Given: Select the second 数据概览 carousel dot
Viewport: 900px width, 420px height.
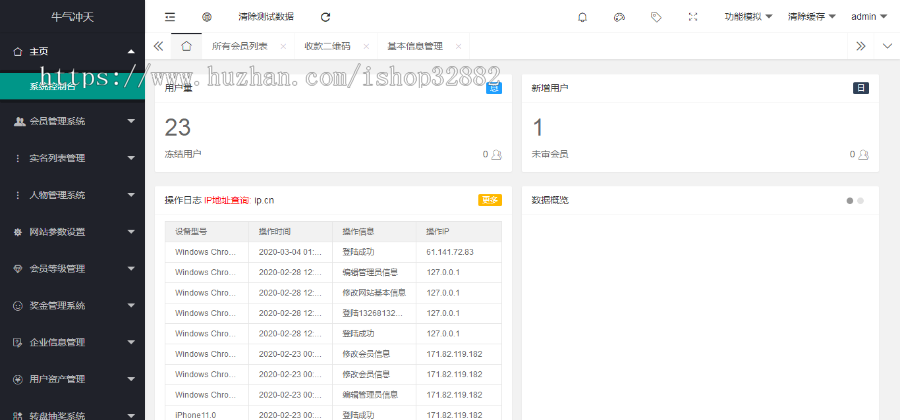Looking at the screenshot, I should point(860,201).
